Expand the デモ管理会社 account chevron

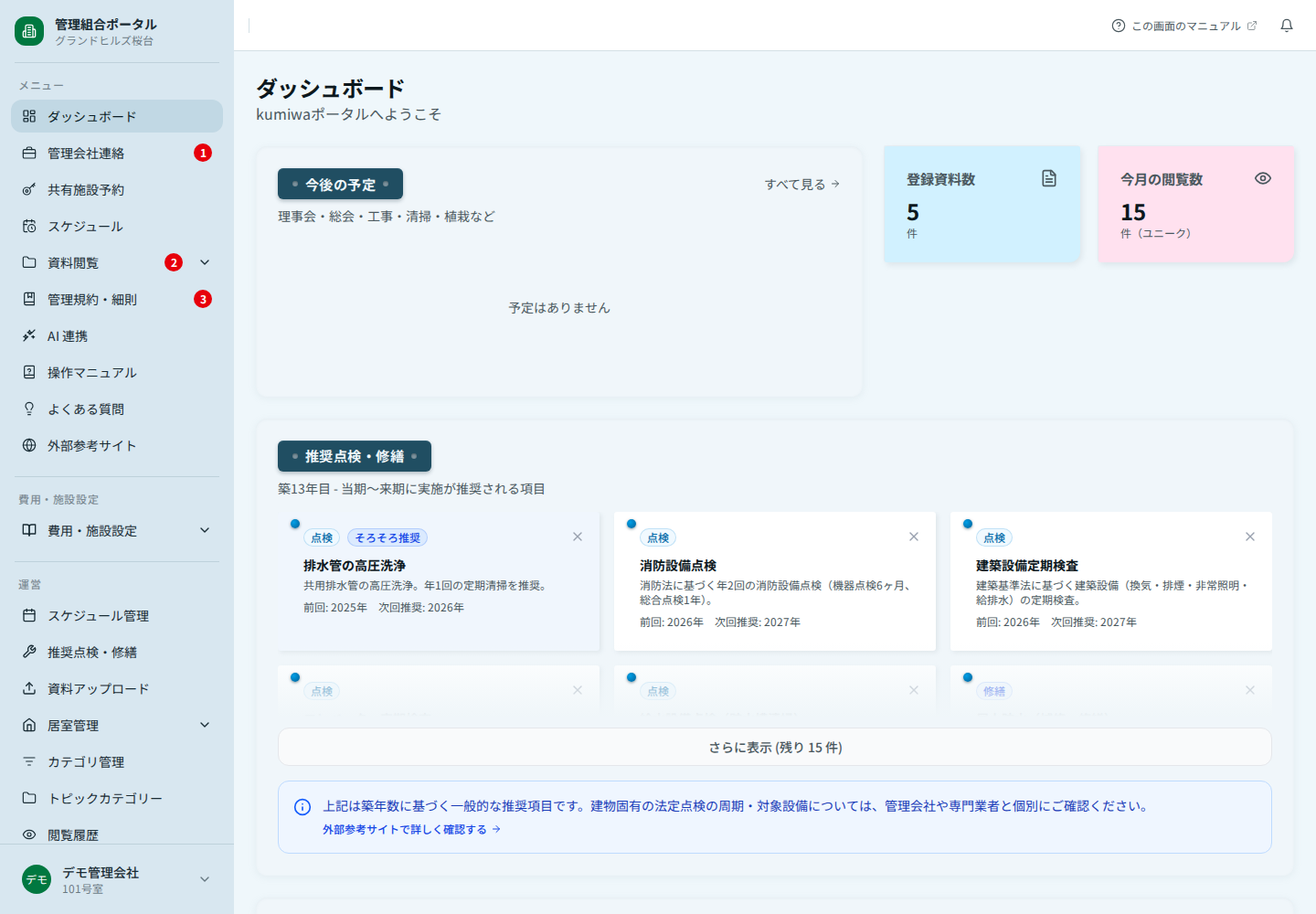205,879
